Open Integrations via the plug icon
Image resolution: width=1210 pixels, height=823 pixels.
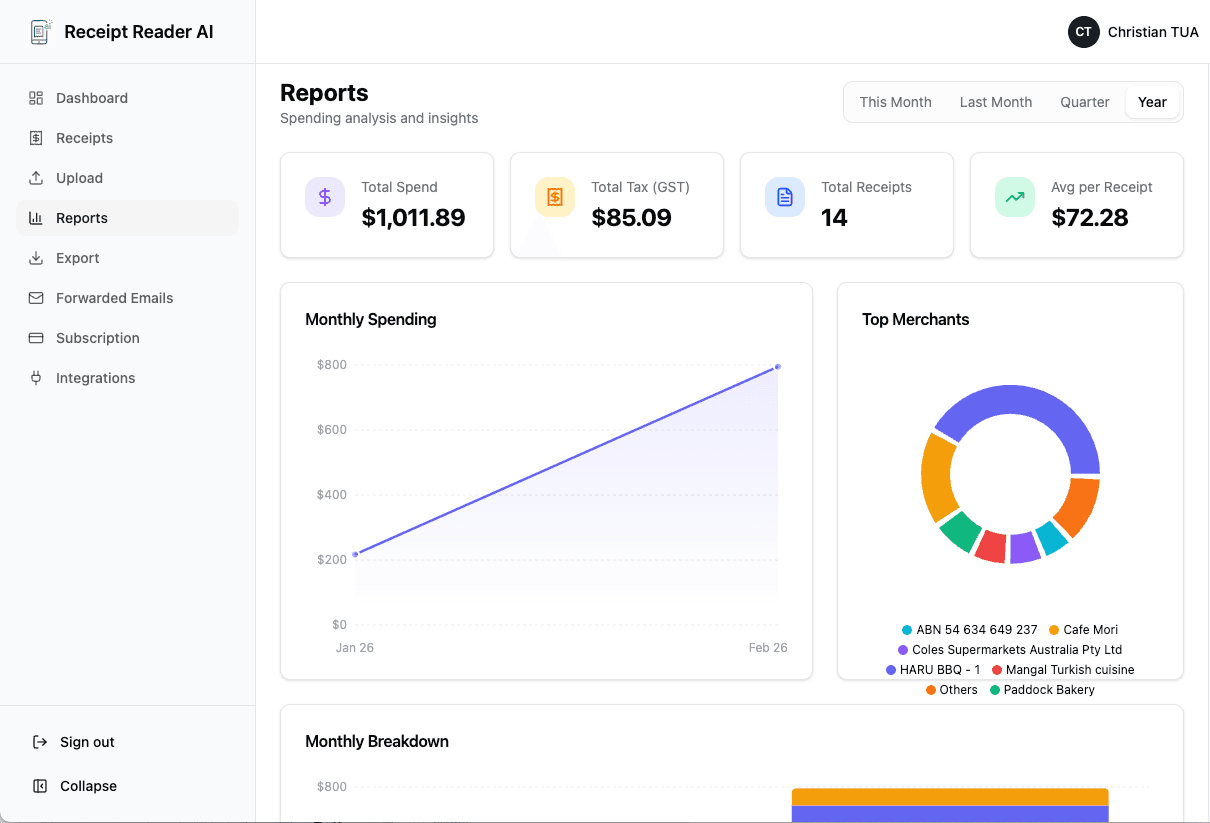35,377
